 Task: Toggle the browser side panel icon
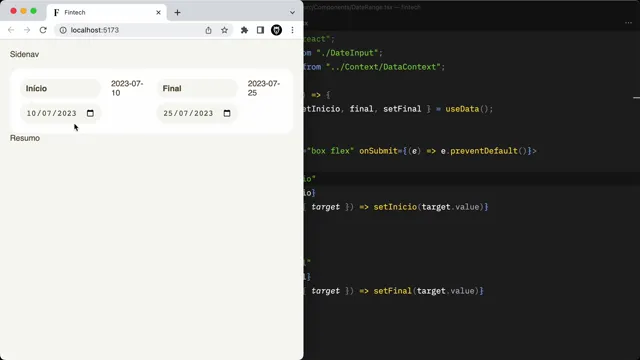(260, 30)
